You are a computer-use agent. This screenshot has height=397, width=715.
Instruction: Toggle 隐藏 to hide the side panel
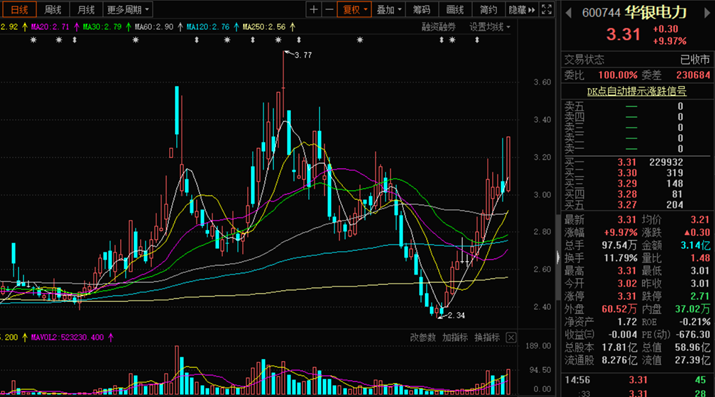click(522, 10)
